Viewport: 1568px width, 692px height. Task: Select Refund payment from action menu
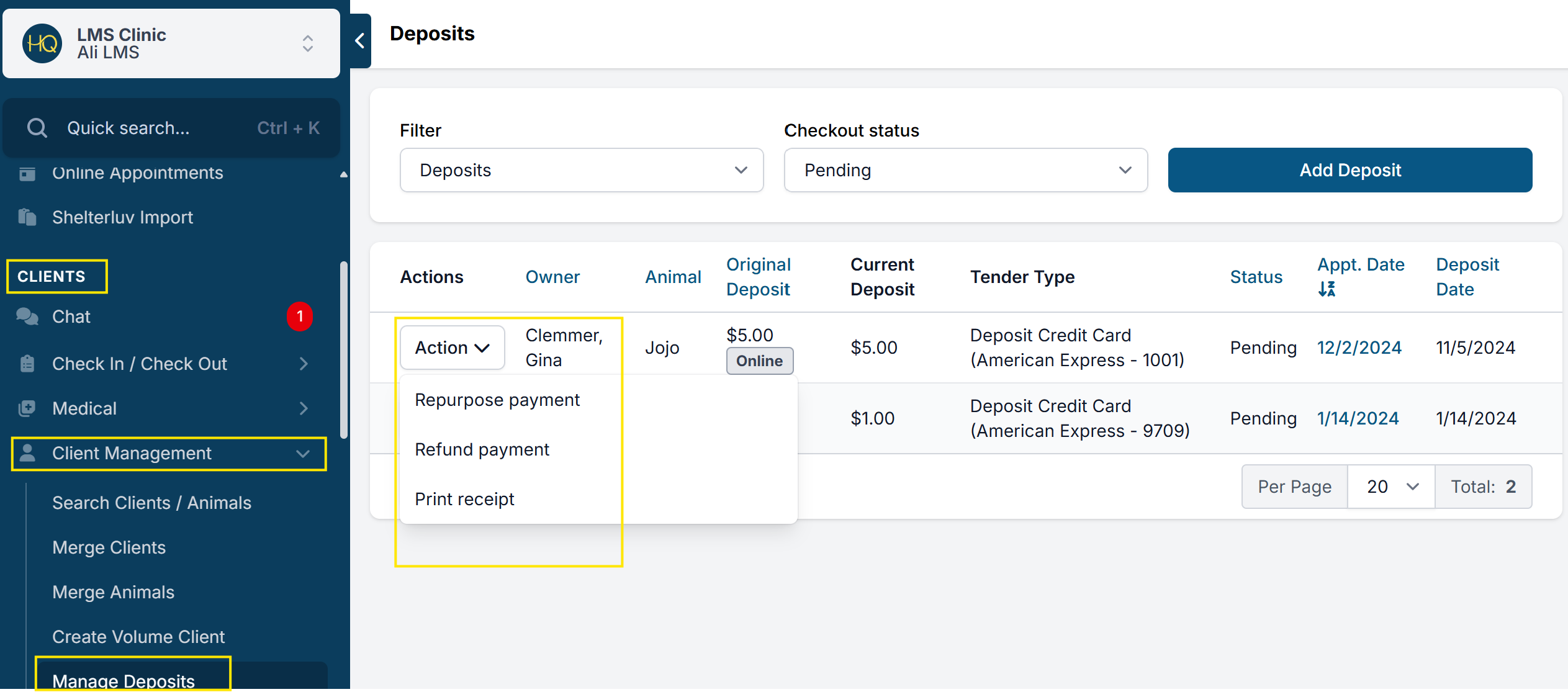click(x=482, y=449)
